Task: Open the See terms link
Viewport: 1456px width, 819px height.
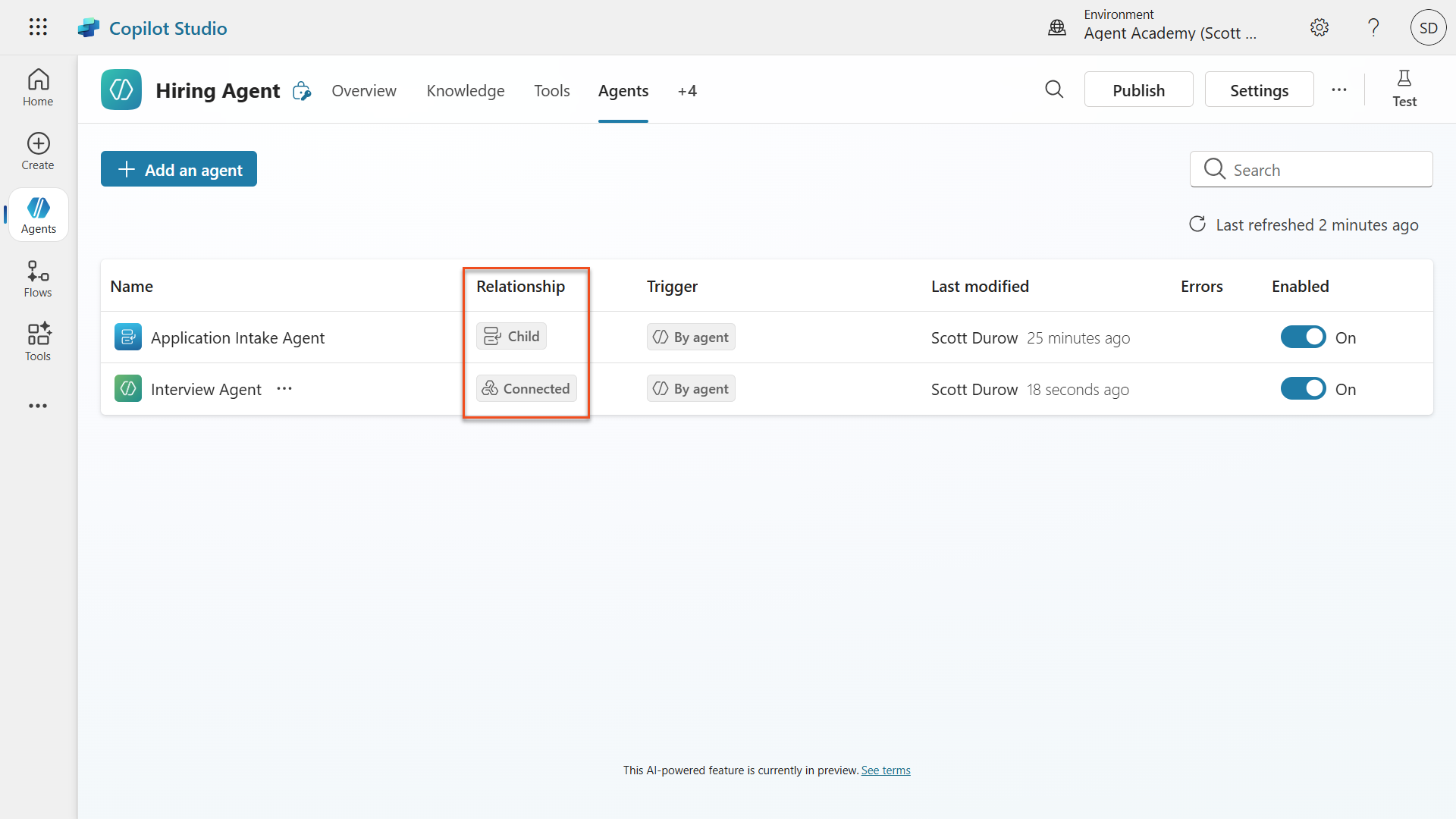Action: [x=886, y=770]
